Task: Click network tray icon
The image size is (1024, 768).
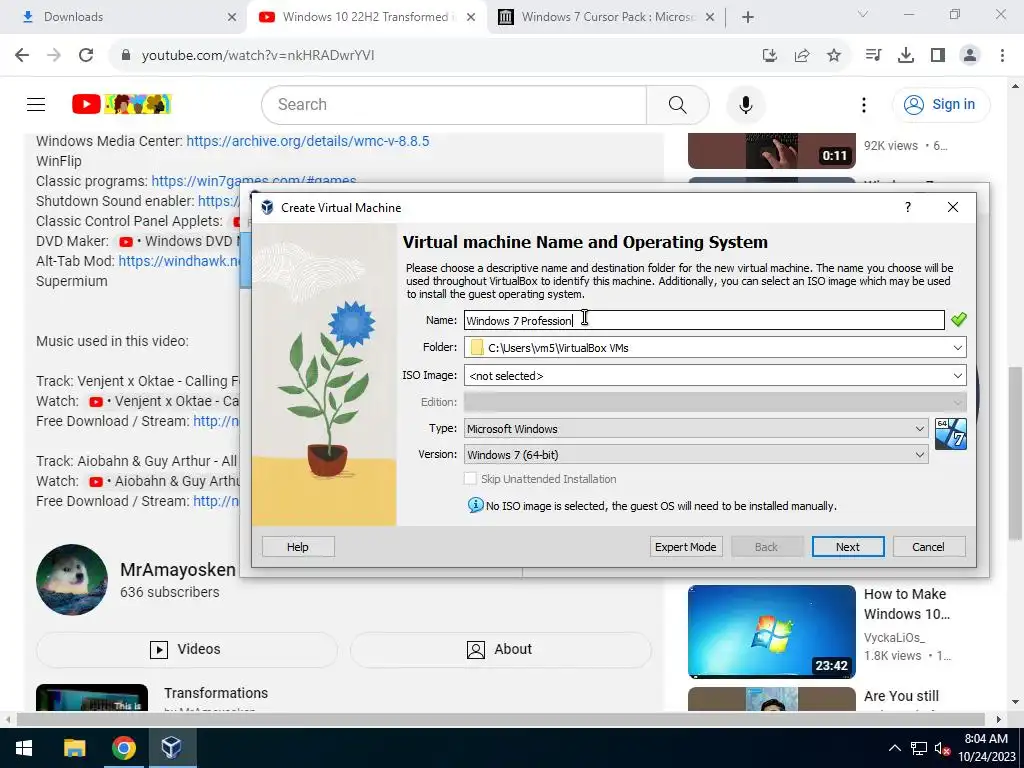Action: pyautogui.click(x=919, y=748)
